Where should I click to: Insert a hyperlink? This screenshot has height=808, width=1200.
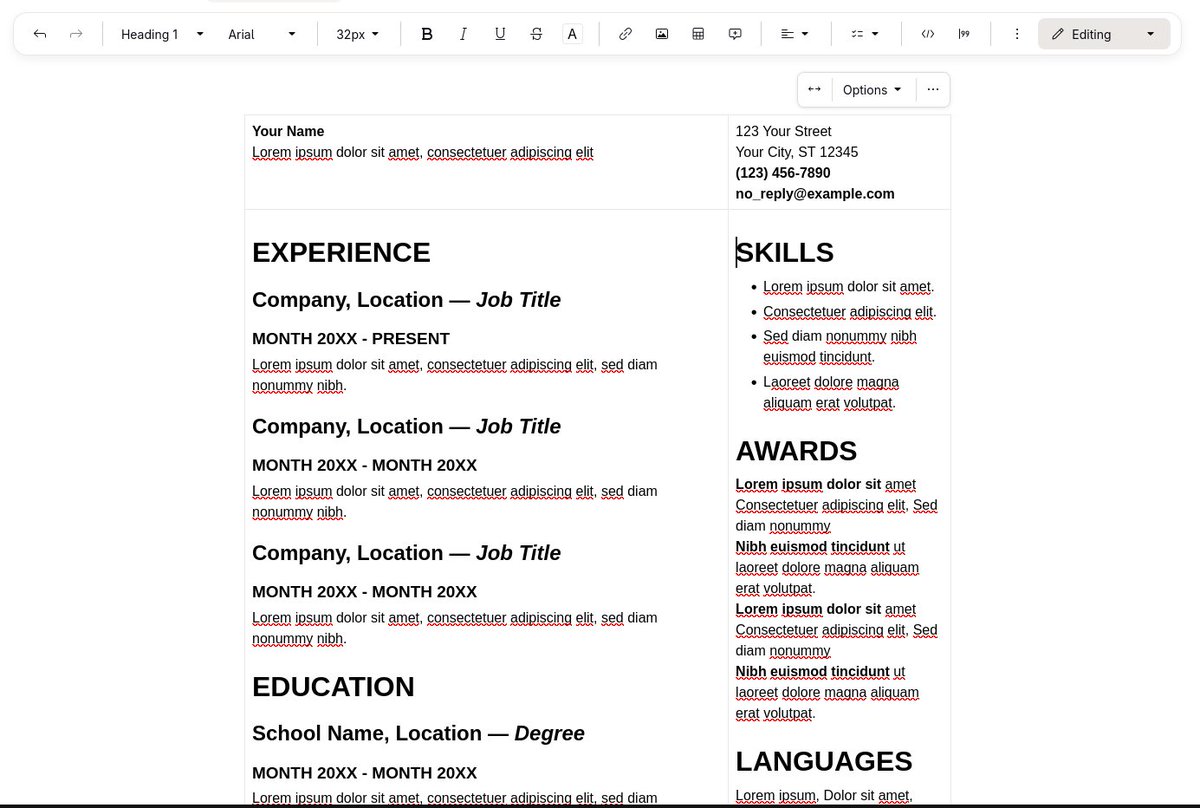[x=625, y=34]
